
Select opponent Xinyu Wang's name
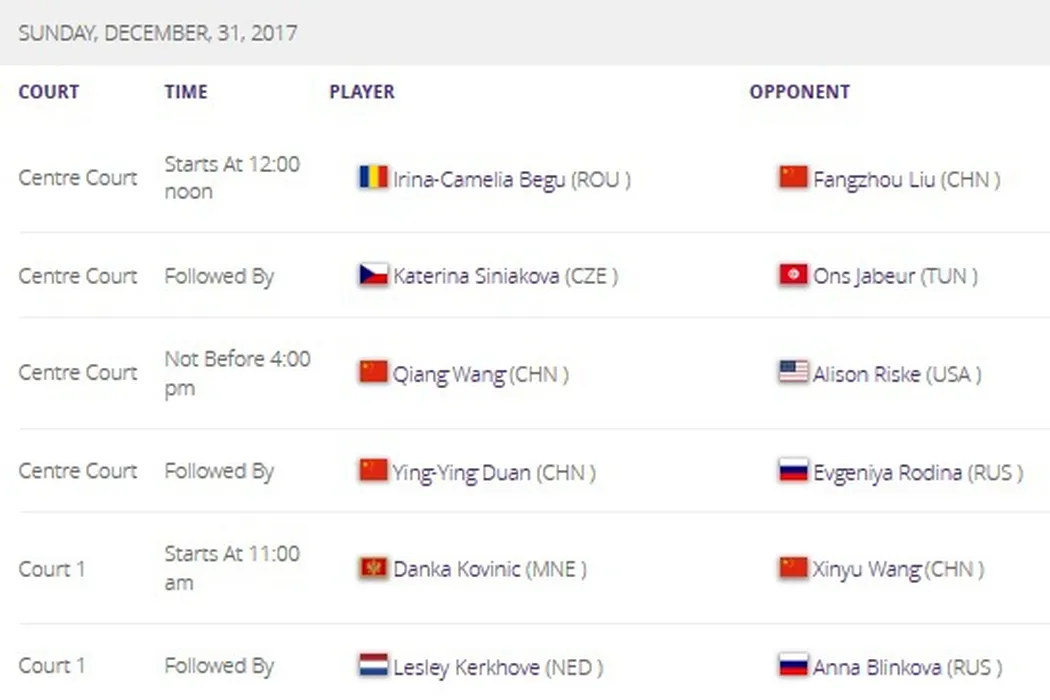[866, 569]
